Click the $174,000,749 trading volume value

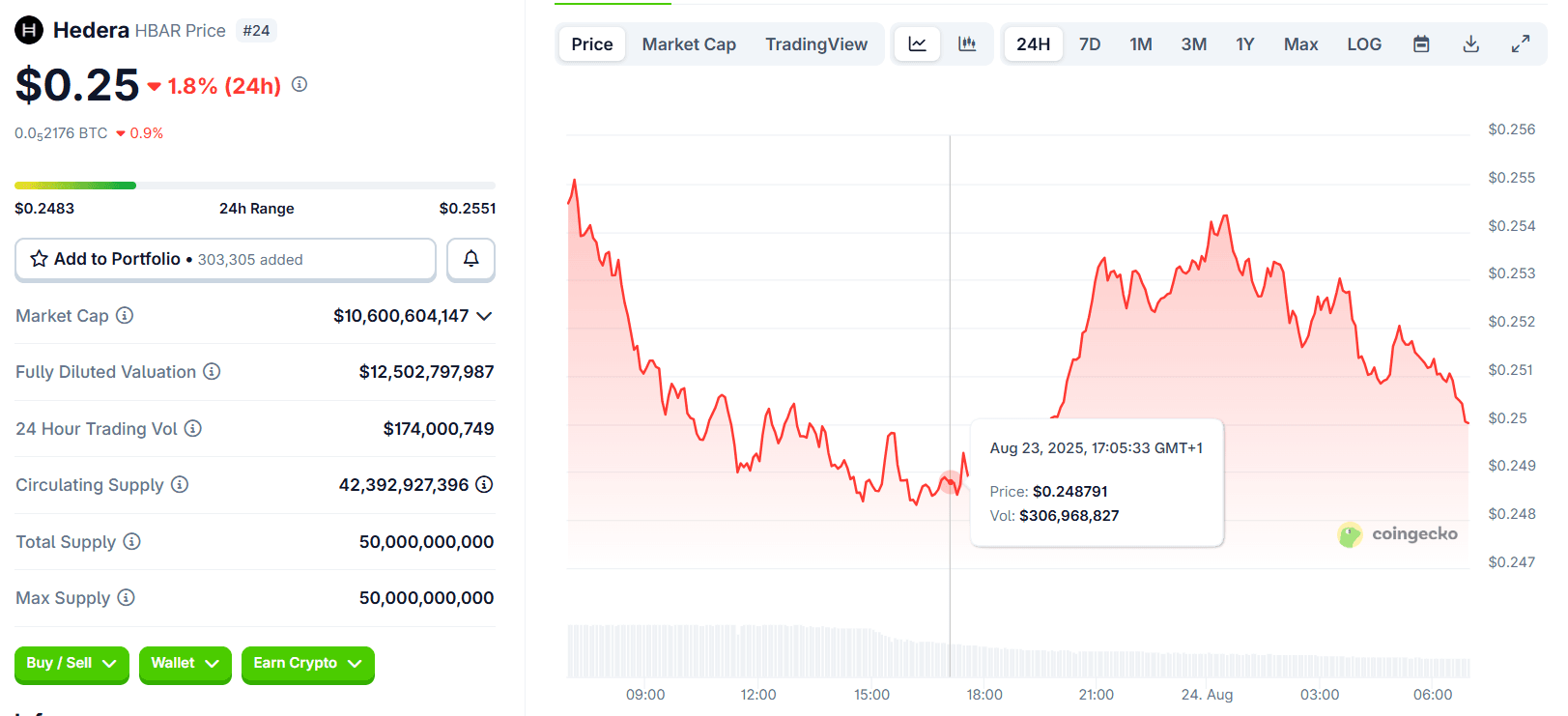click(439, 428)
